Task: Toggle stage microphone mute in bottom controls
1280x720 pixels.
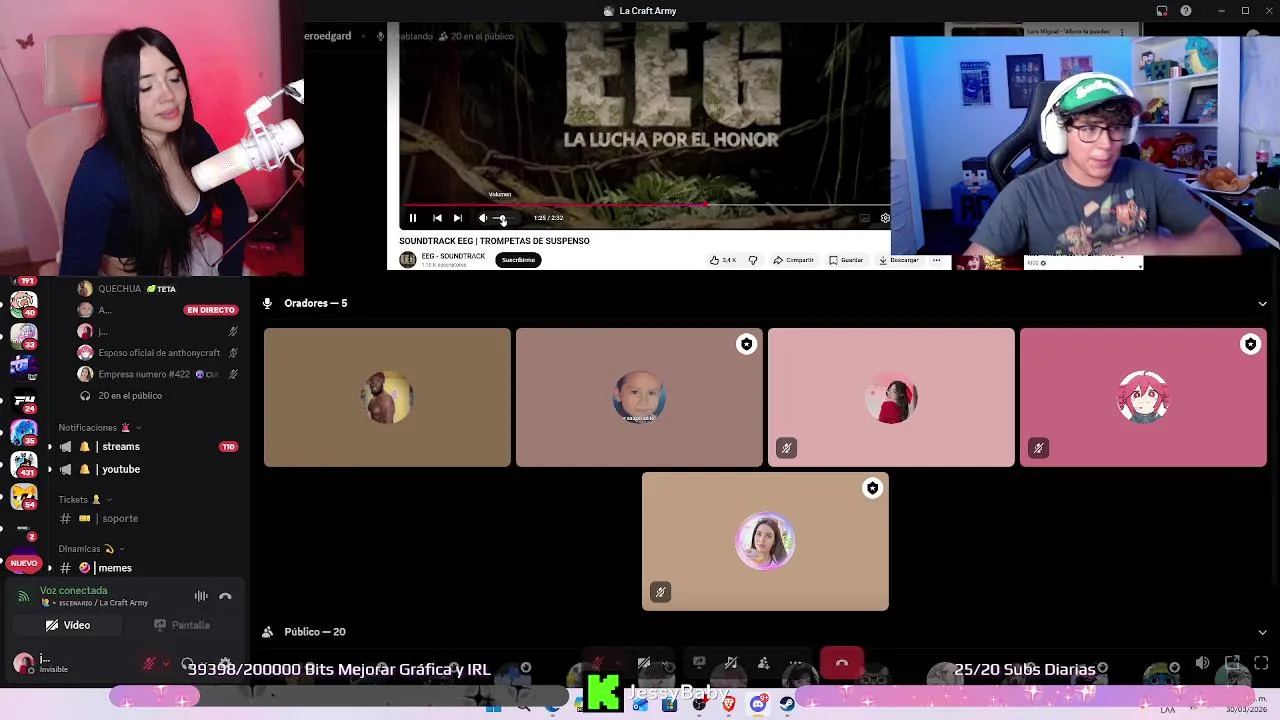Action: point(597,663)
